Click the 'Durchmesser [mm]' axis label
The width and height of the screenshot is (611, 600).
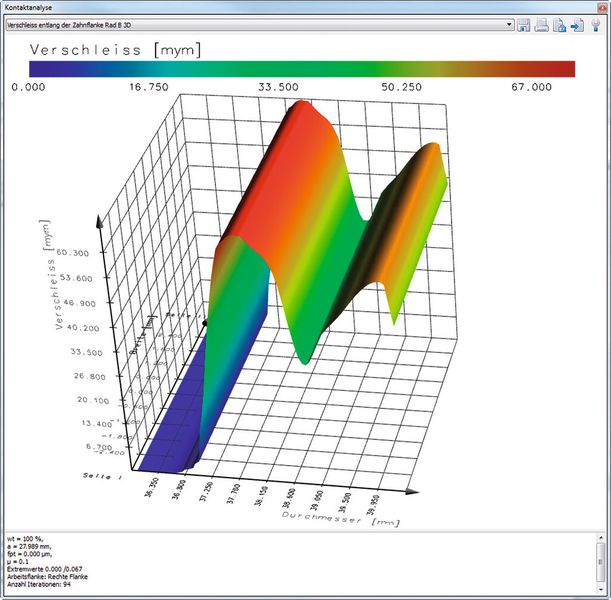(x=341, y=519)
